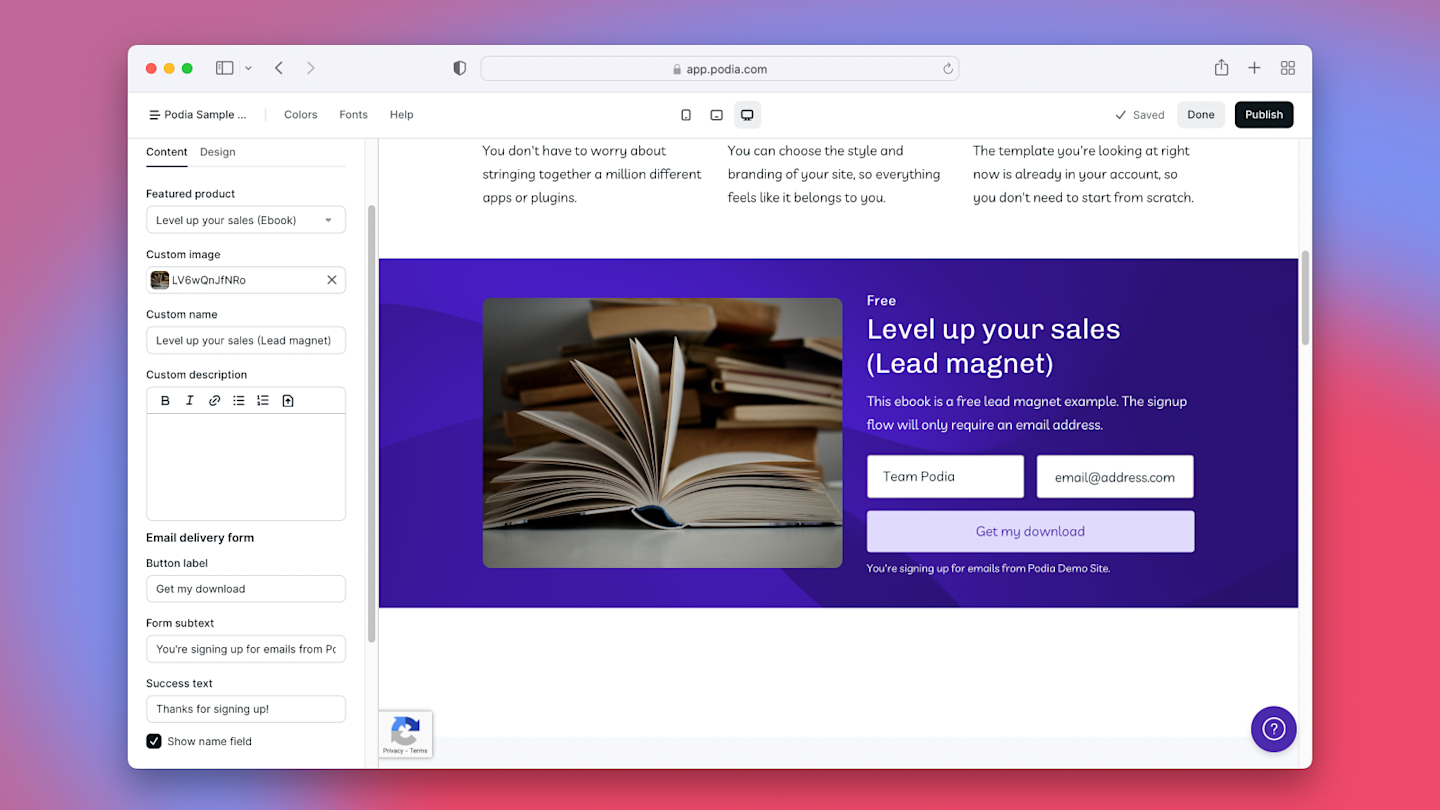This screenshot has width=1440, height=810.
Task: Toggle the Safari sidebar icon
Action: [x=225, y=68]
